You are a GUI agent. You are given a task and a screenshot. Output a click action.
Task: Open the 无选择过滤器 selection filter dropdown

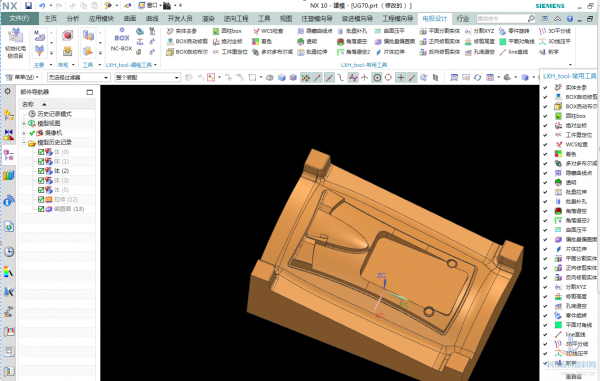[78, 78]
